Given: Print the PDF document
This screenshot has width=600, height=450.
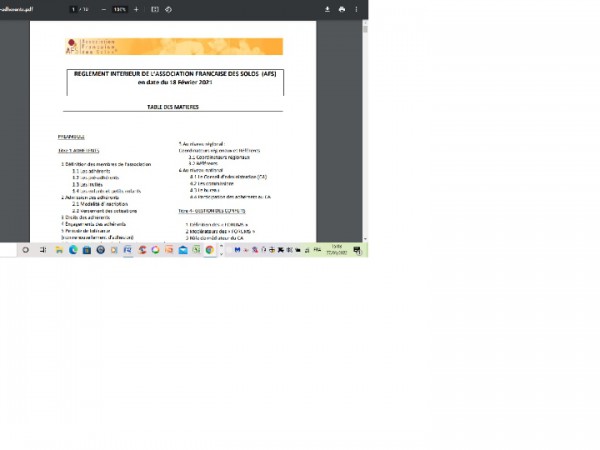Looking at the screenshot, I should (342, 9).
